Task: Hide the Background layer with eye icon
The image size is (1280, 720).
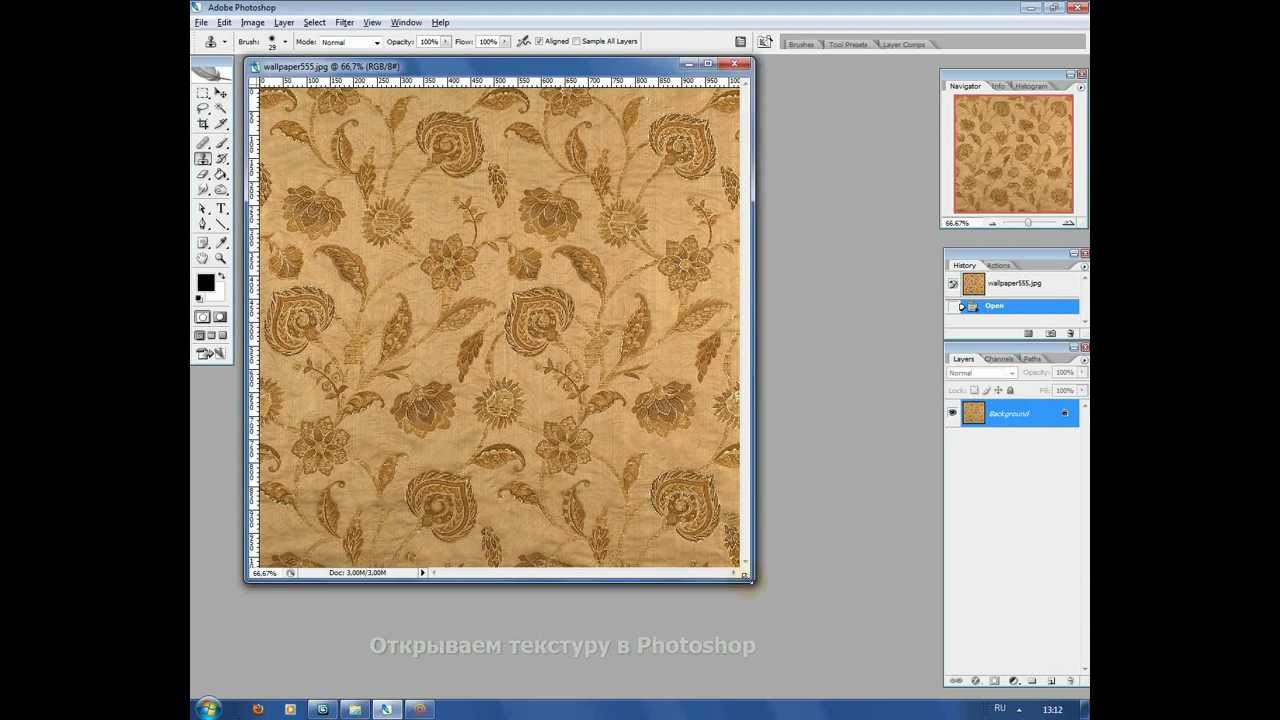Action: coord(952,413)
